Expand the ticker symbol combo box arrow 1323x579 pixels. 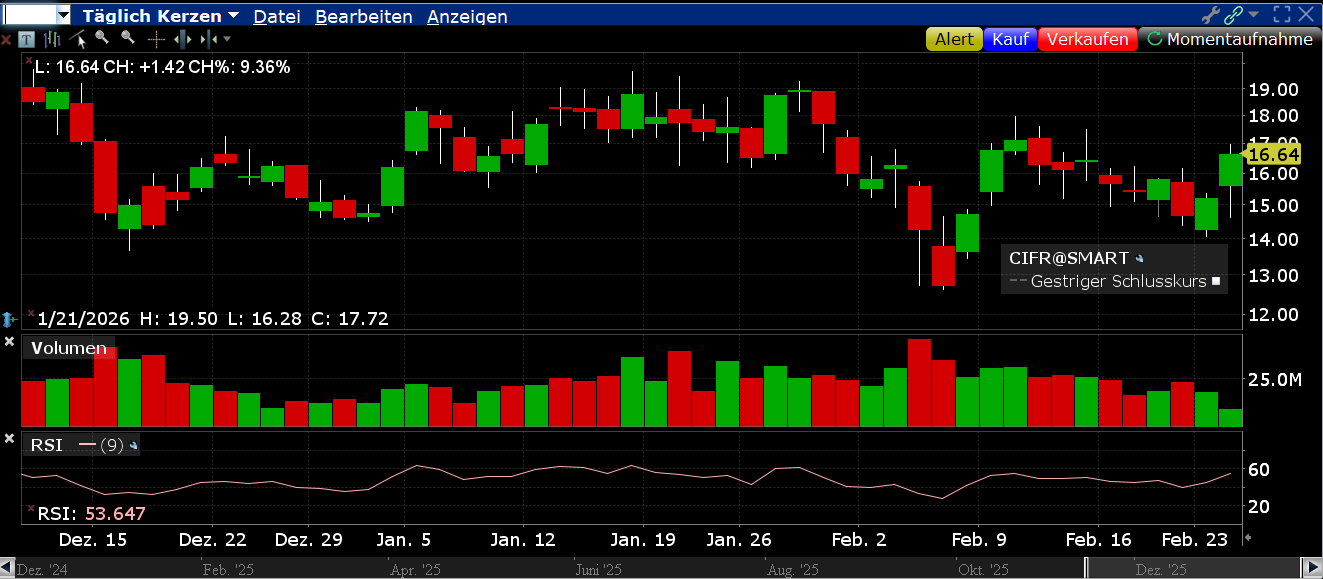pos(63,16)
